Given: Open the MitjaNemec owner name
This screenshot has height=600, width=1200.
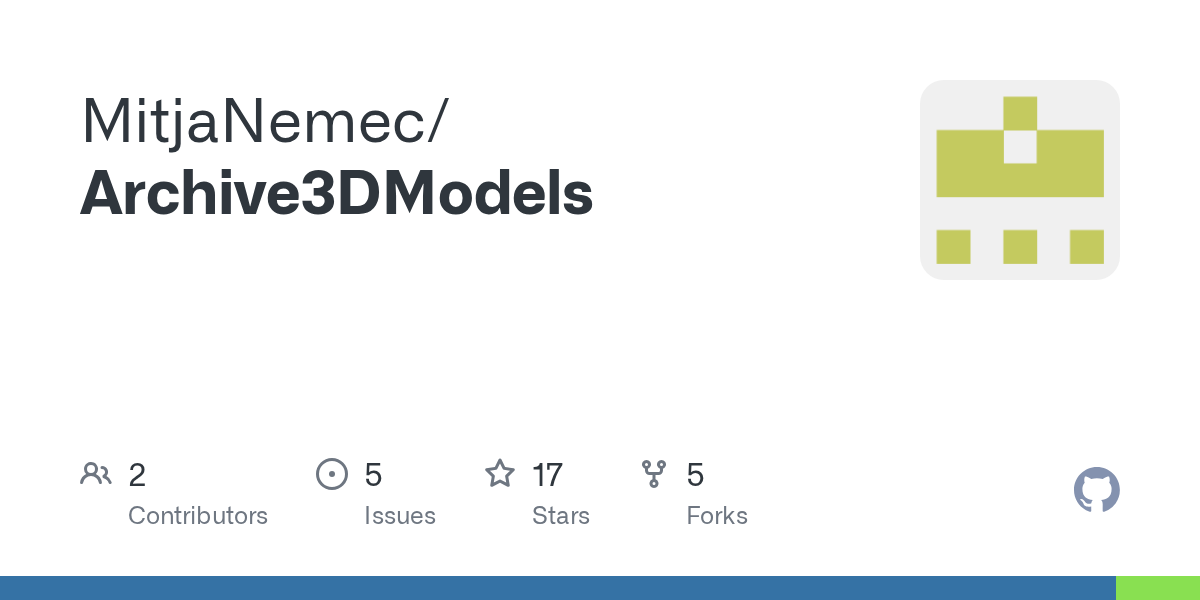Looking at the screenshot, I should (x=265, y=119).
